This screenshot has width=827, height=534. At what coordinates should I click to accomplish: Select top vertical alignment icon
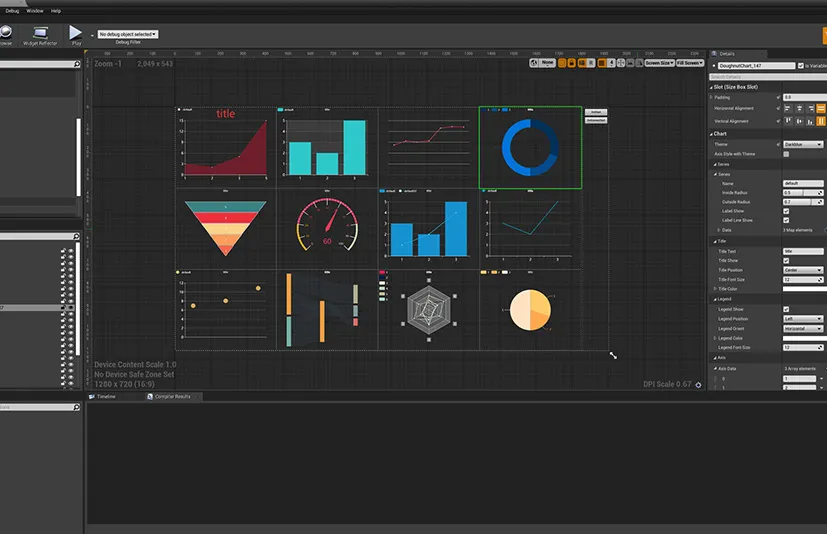coord(788,121)
